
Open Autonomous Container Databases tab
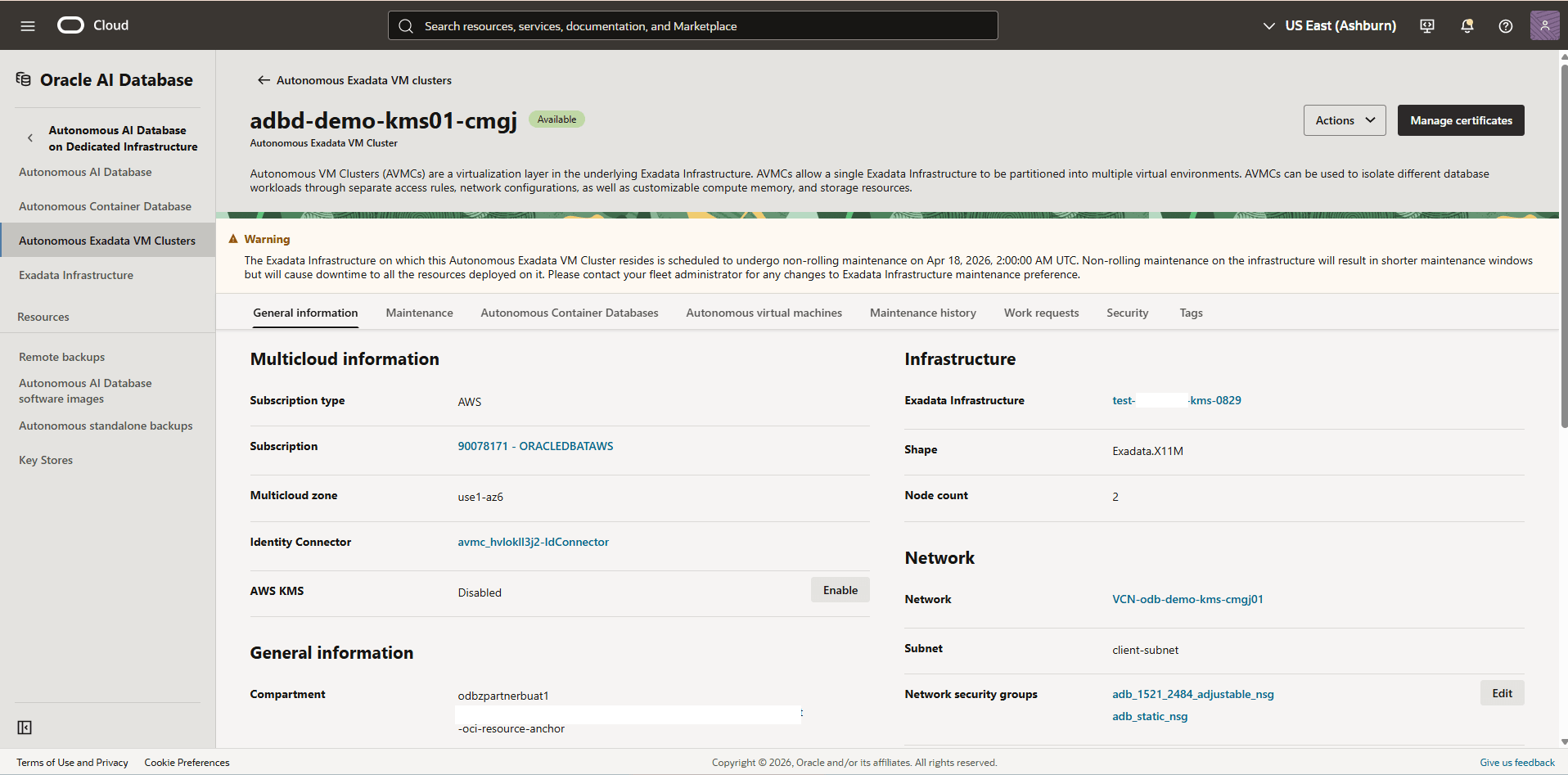click(570, 313)
